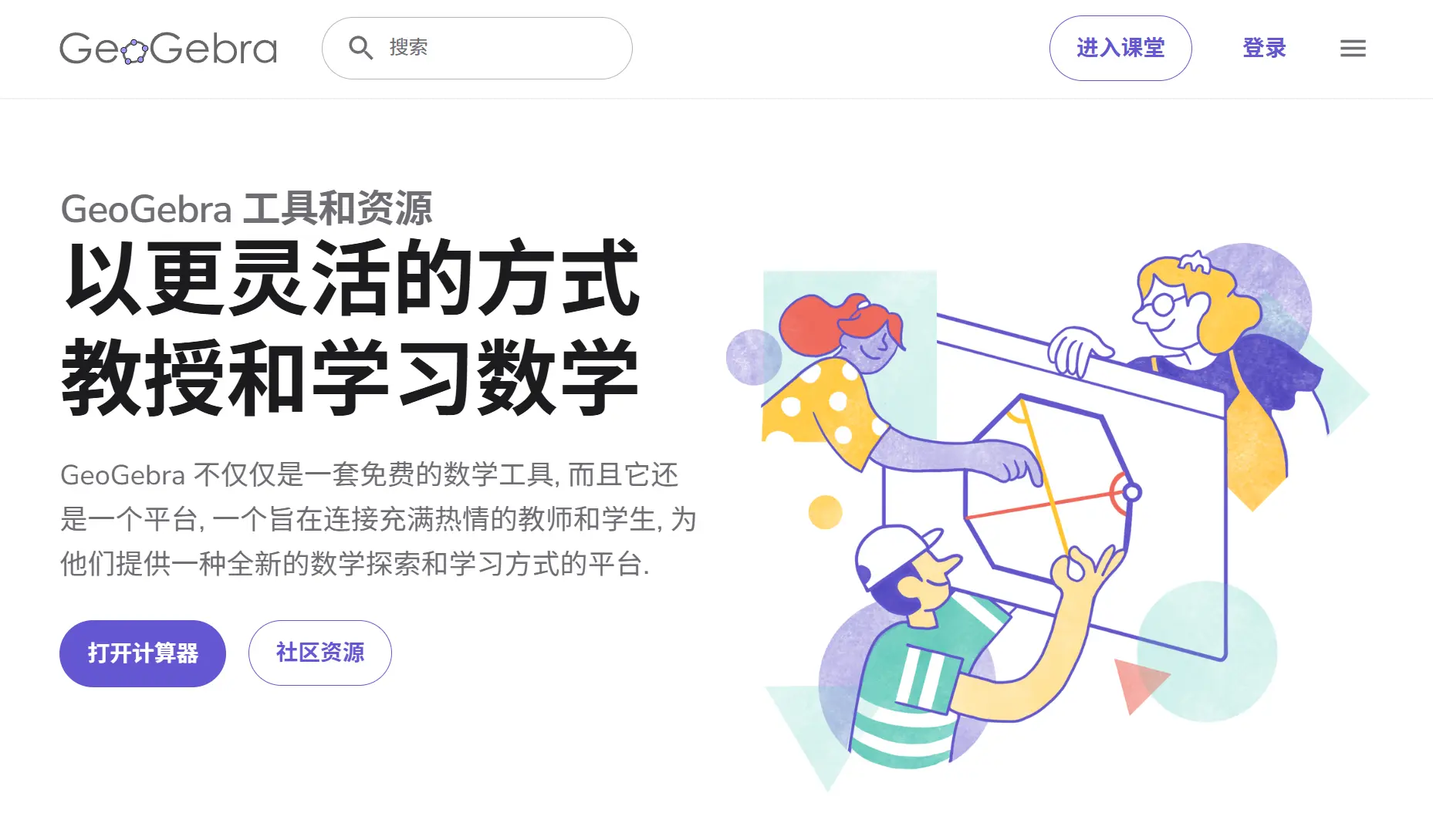Image resolution: width=1433 pixels, height=840 pixels.
Task: Click the heading 以更灵活的方式
Action: [x=351, y=278]
